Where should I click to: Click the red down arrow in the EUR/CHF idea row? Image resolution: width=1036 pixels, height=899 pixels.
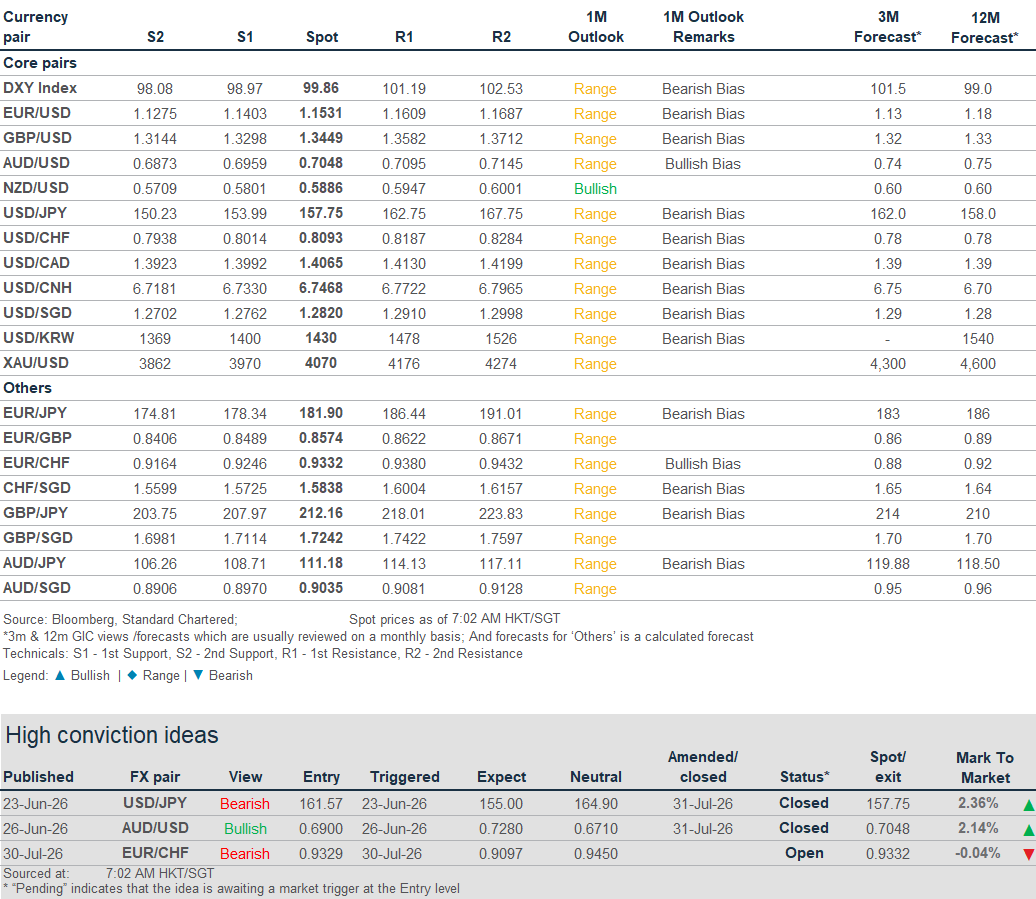click(x=1028, y=855)
